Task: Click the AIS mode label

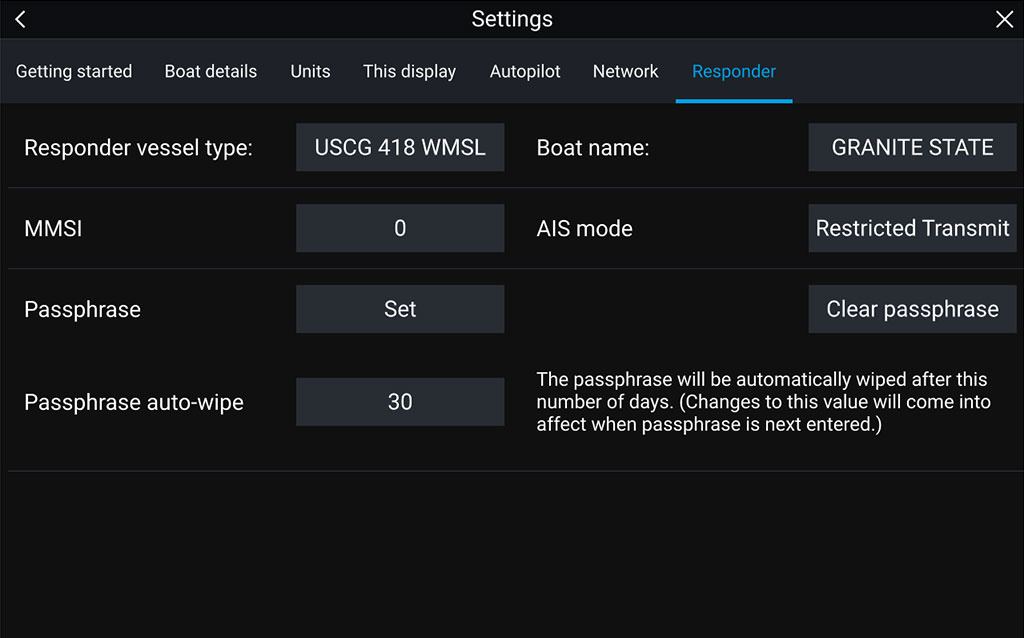Action: [584, 229]
